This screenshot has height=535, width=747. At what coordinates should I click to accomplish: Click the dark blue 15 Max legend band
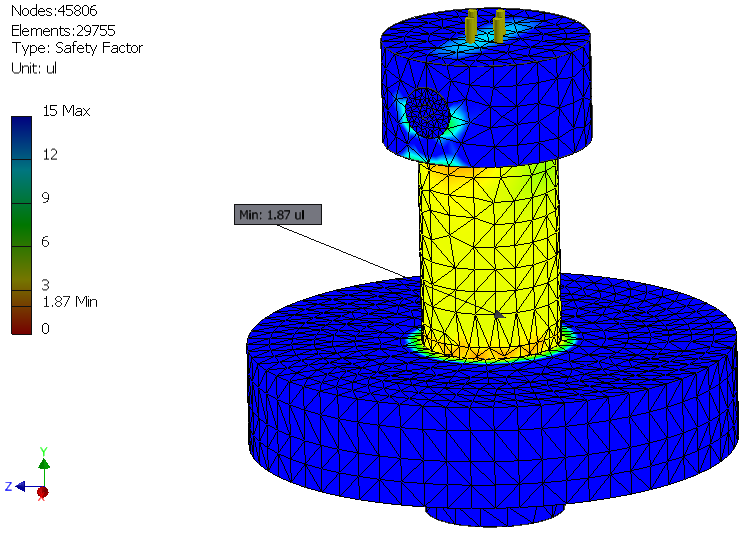[x=21, y=138]
